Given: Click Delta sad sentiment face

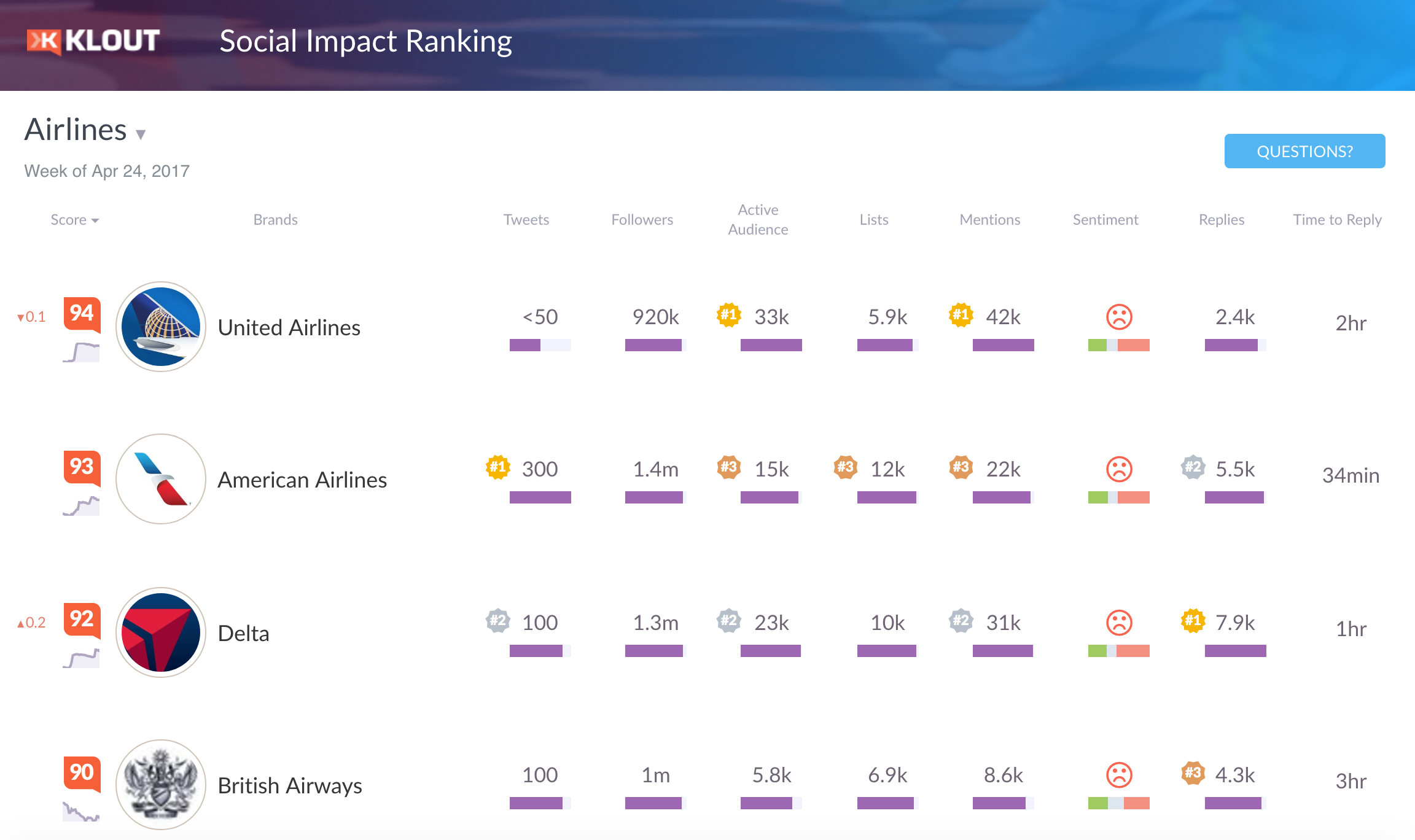Looking at the screenshot, I should pyautogui.click(x=1119, y=623).
